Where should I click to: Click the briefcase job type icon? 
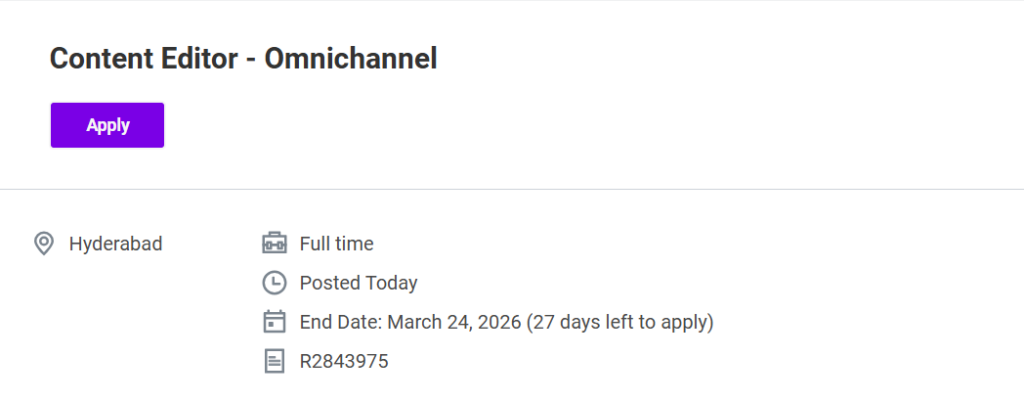click(274, 243)
